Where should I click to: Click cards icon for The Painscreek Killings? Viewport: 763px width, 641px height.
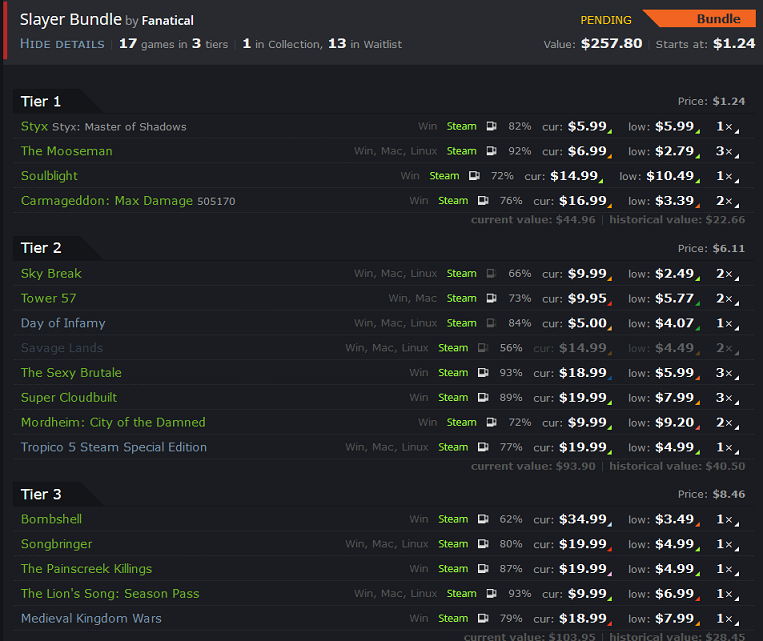click(483, 569)
